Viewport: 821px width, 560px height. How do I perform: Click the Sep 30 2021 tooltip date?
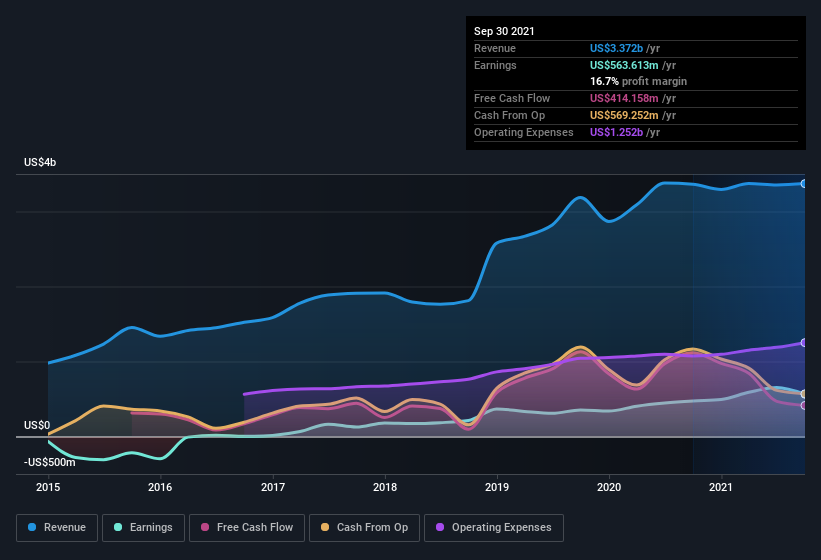(x=504, y=31)
